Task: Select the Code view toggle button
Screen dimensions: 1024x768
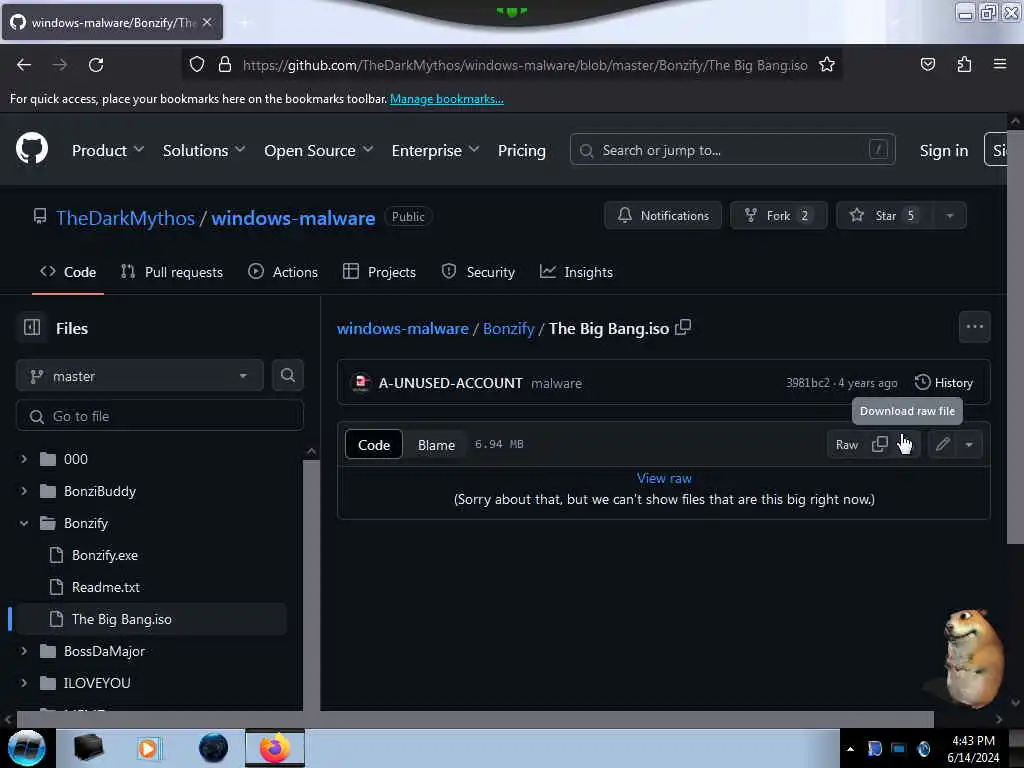Action: coord(374,445)
